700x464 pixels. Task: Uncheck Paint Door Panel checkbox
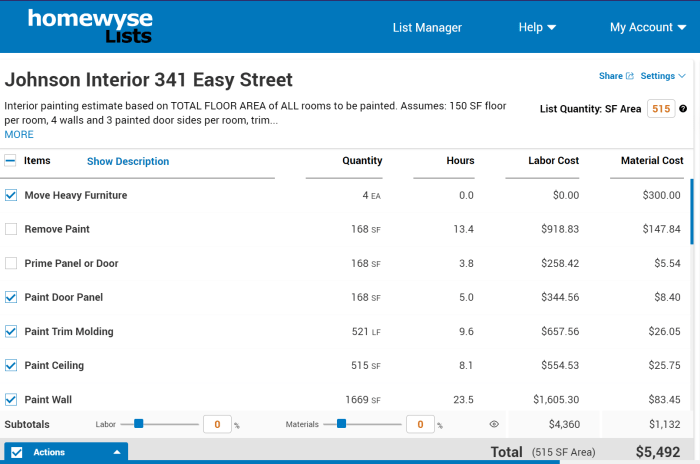11,297
